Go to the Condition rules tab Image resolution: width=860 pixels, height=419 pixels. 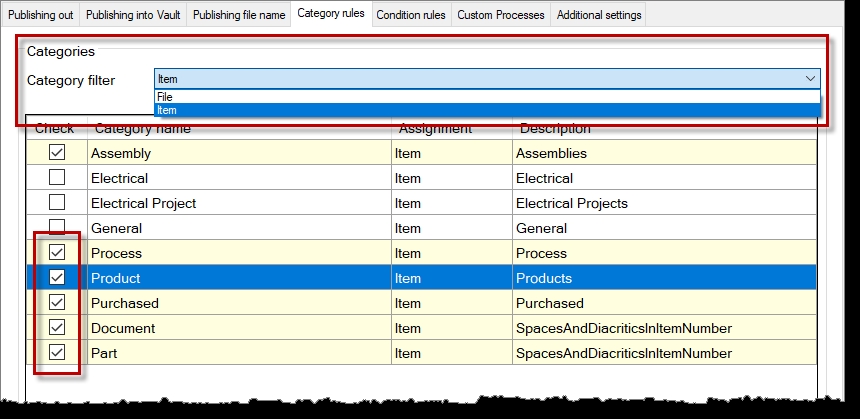pyautogui.click(x=411, y=15)
